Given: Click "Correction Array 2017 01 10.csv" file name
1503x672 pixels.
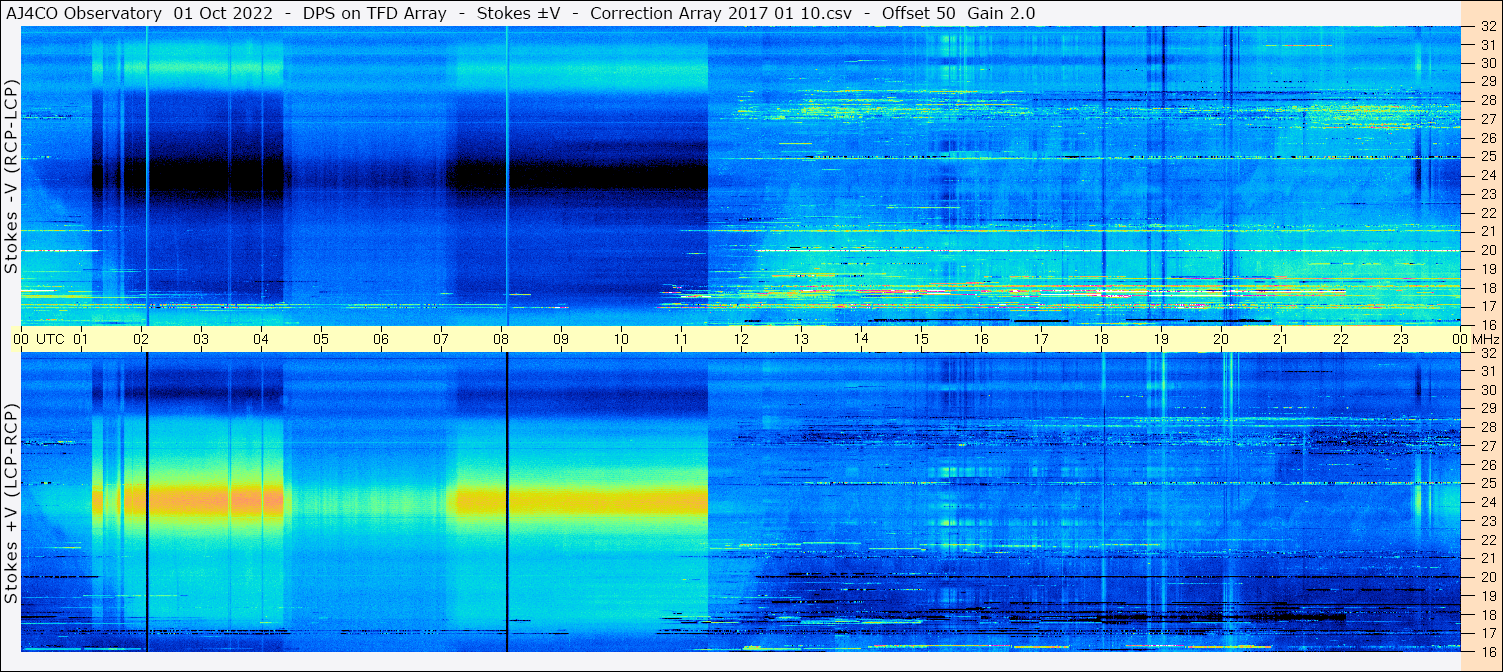Looking at the screenshot, I should pyautogui.click(x=722, y=13).
